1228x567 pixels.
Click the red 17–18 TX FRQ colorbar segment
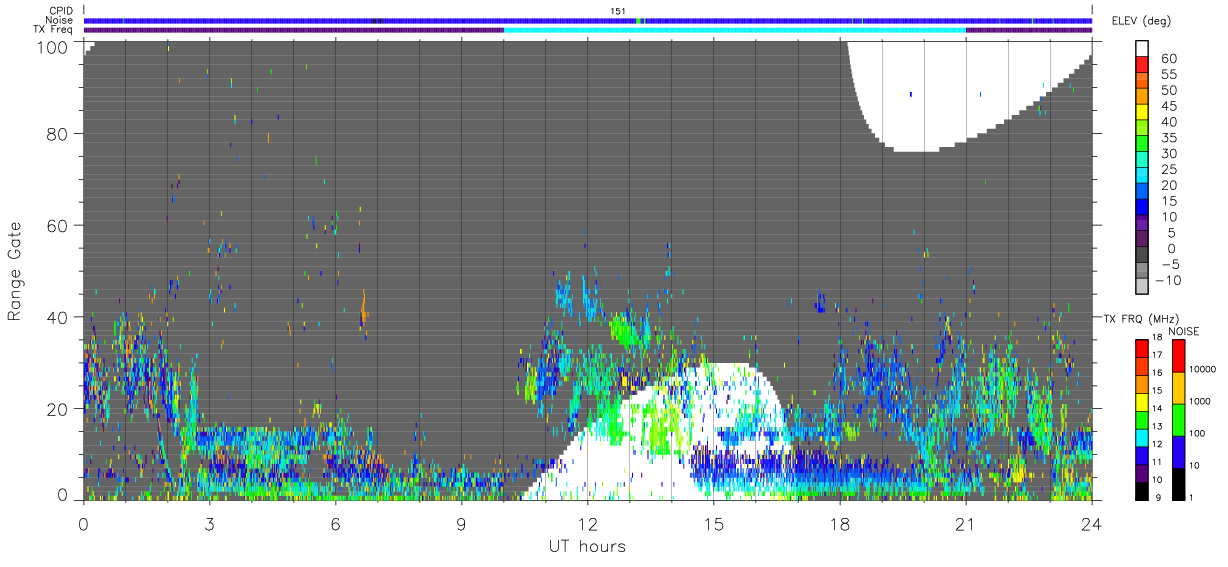pos(1142,348)
